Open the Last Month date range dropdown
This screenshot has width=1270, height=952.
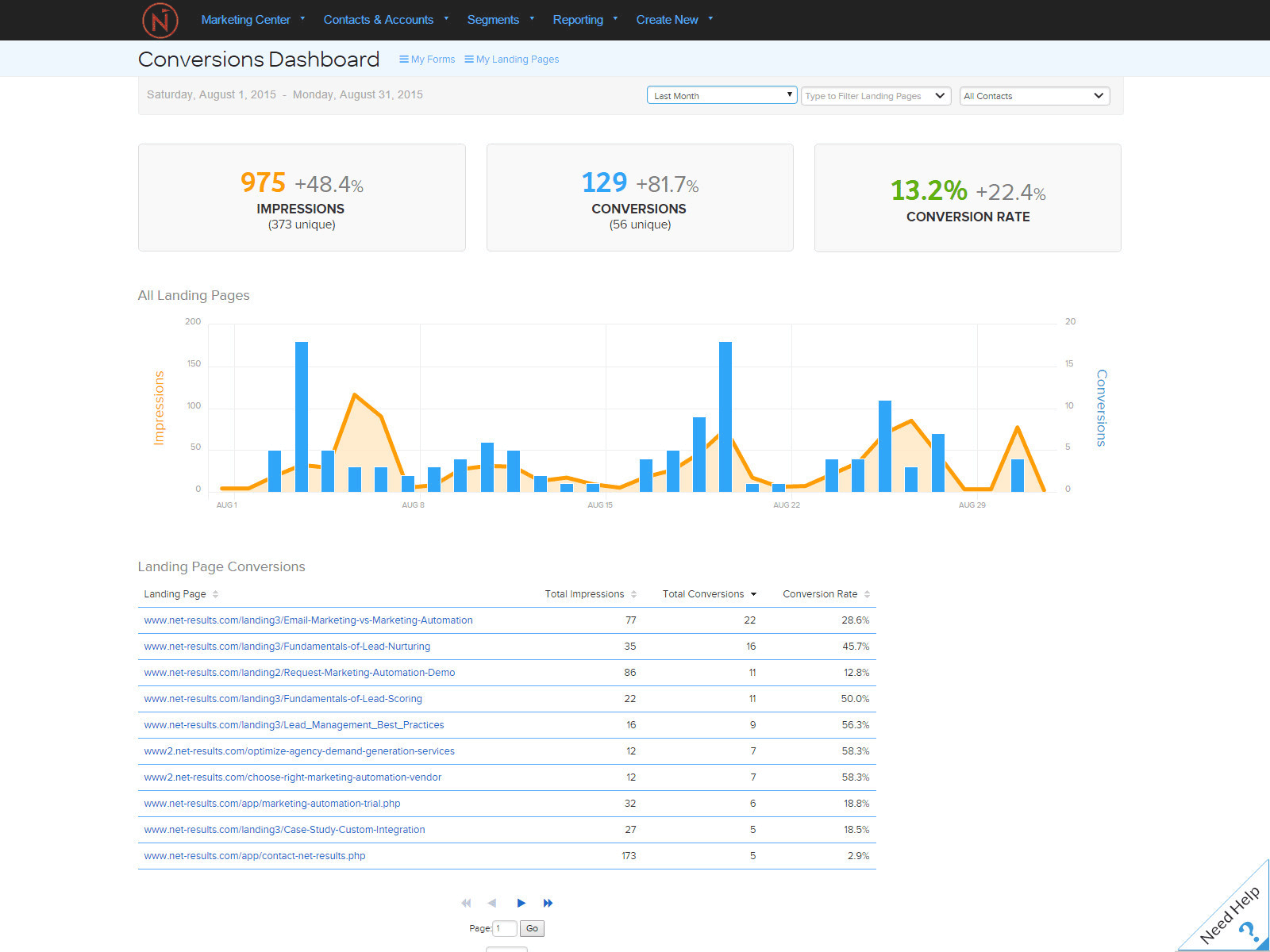tap(721, 95)
